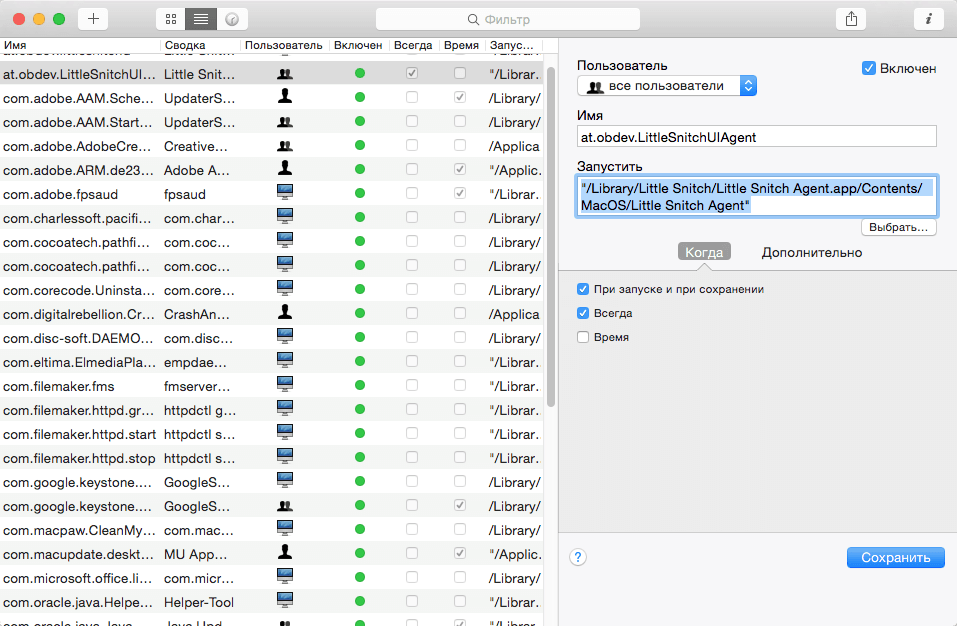The height and width of the screenshot is (626, 957).
Task: Sort by the Всегда column header
Action: click(413, 45)
